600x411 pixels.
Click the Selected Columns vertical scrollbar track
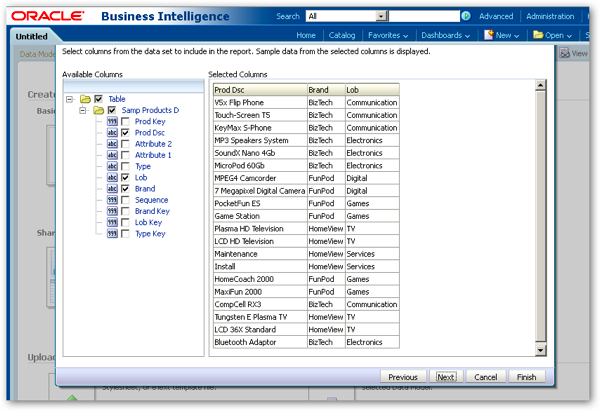540,217
